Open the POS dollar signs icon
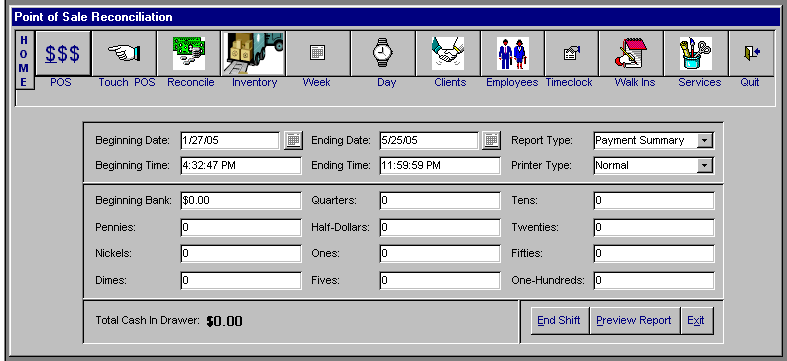Image resolution: width=787 pixels, height=361 pixels. 63,53
